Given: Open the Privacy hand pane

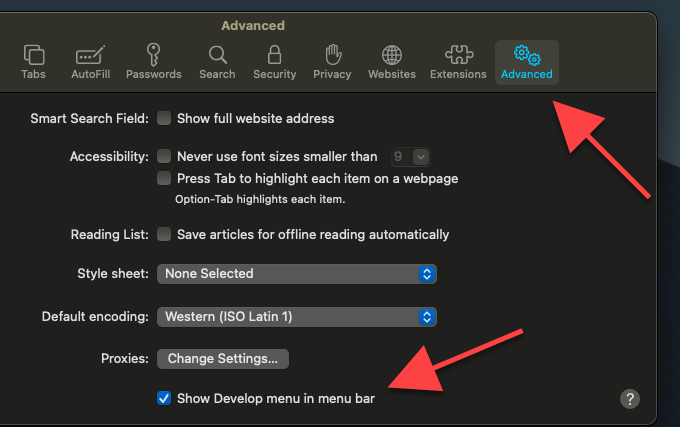Looking at the screenshot, I should click(332, 62).
